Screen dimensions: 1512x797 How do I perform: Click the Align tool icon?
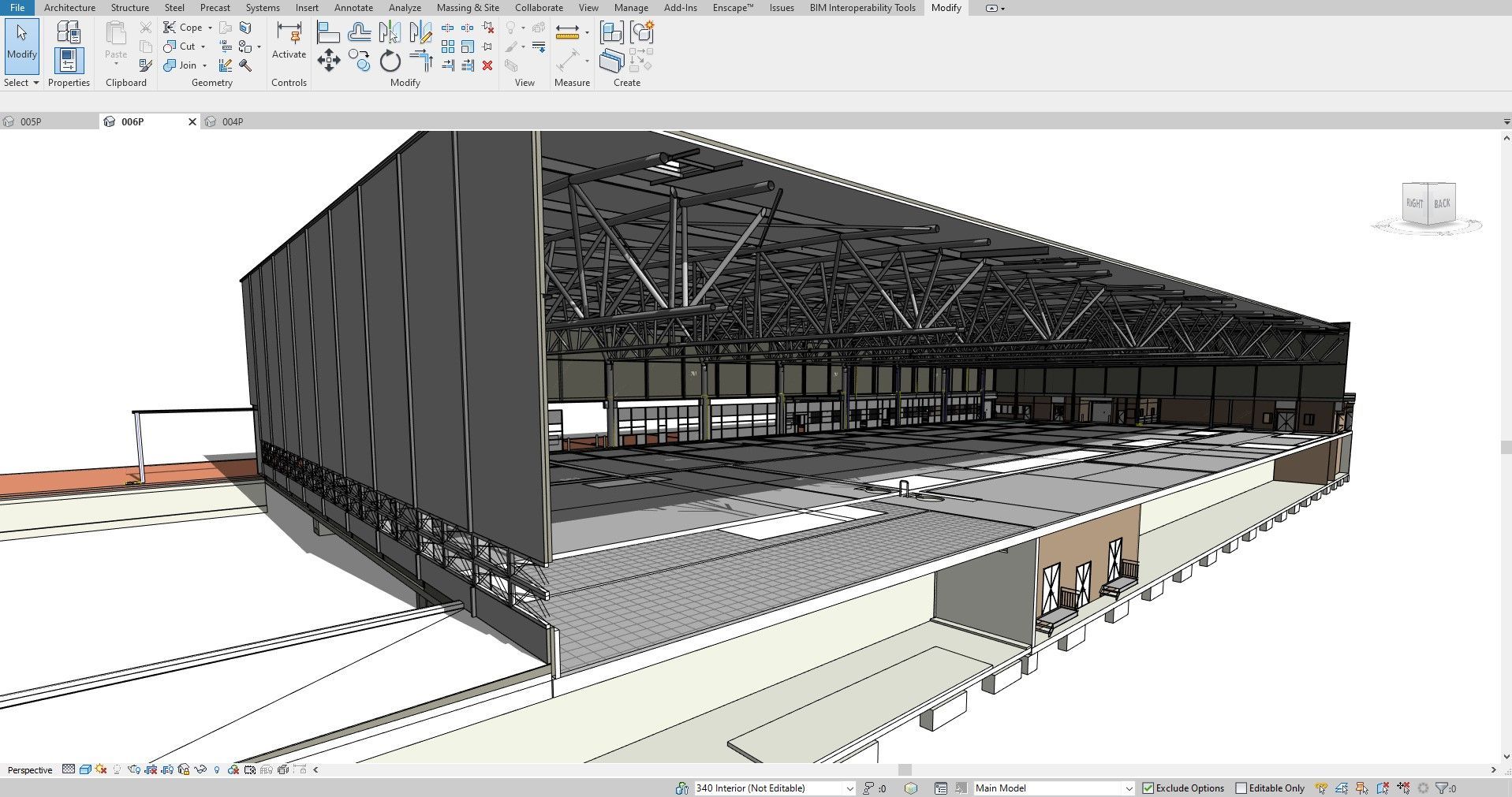click(x=328, y=32)
